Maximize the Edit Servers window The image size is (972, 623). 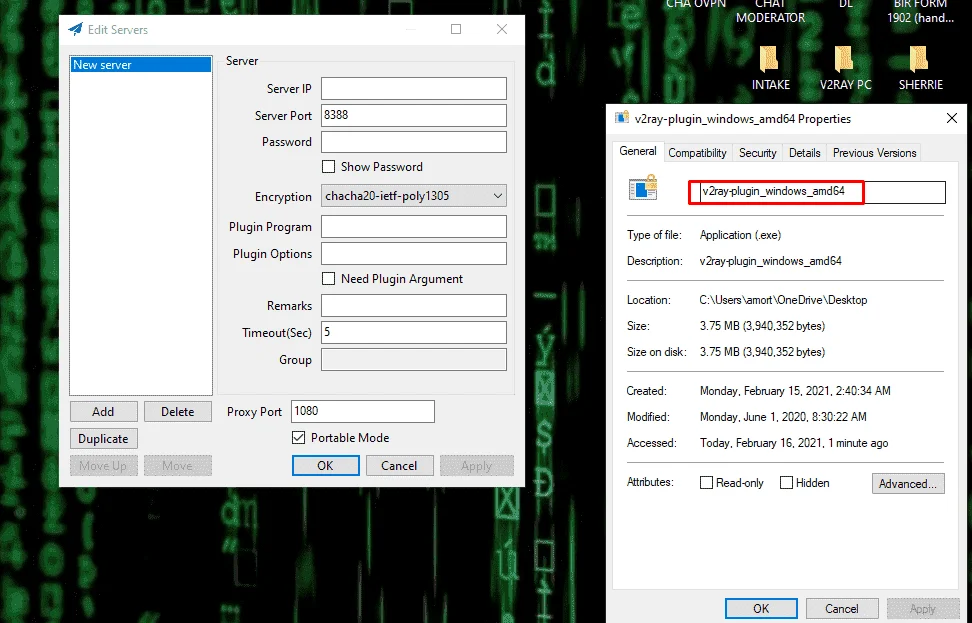(x=456, y=29)
